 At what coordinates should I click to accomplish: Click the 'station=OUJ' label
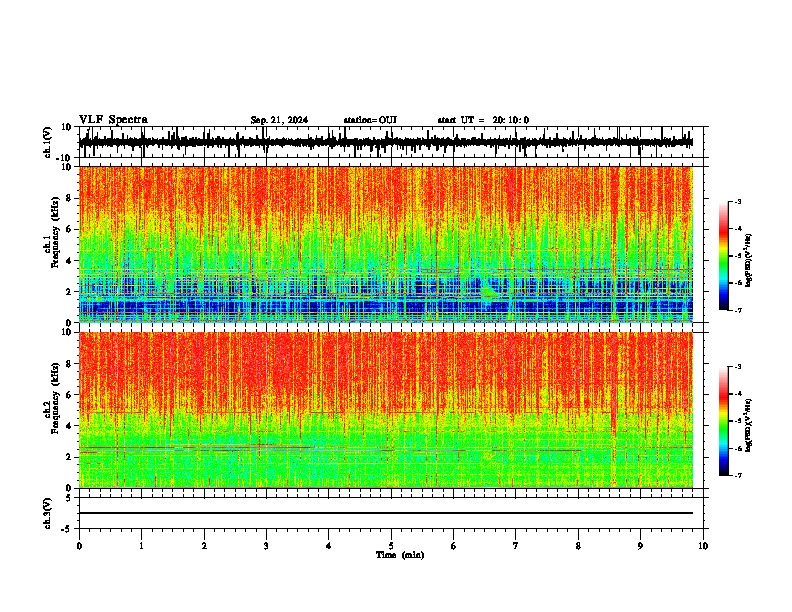point(370,120)
